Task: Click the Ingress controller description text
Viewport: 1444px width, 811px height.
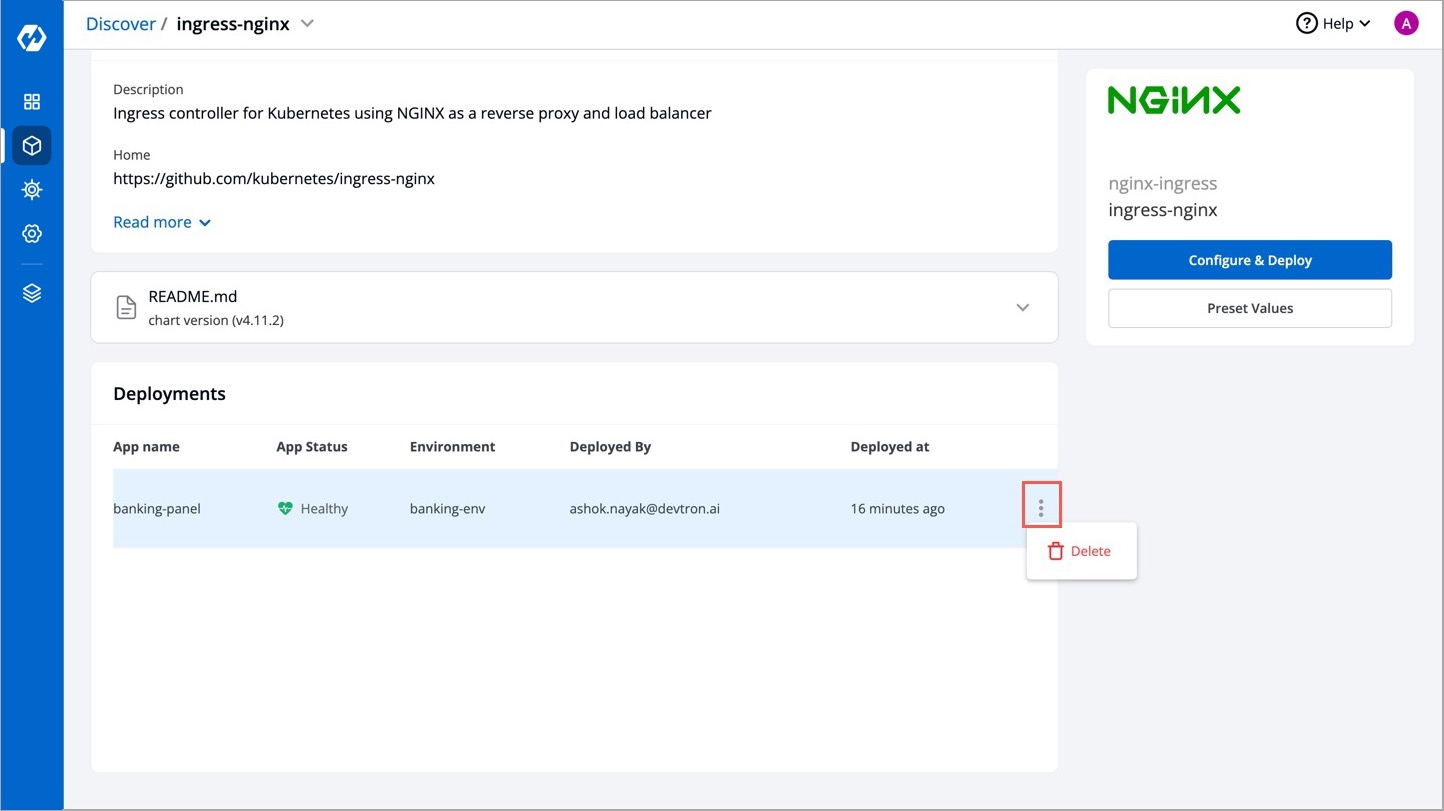Action: tap(412, 113)
